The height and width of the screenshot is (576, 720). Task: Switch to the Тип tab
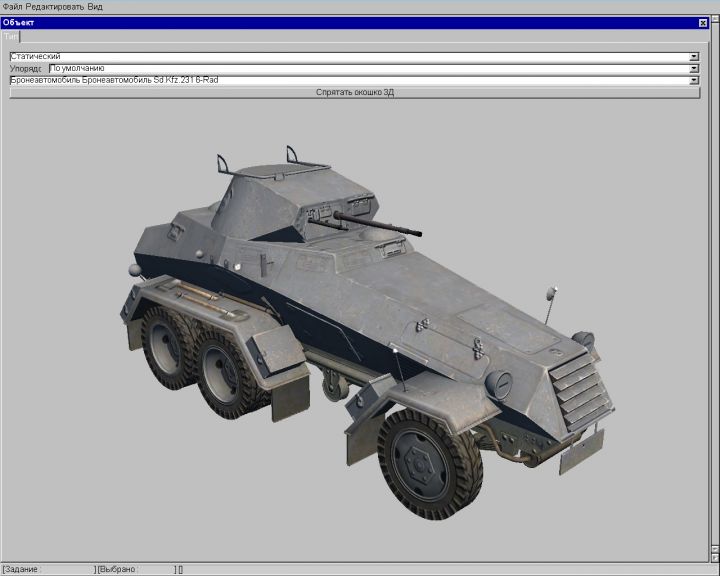[10, 36]
